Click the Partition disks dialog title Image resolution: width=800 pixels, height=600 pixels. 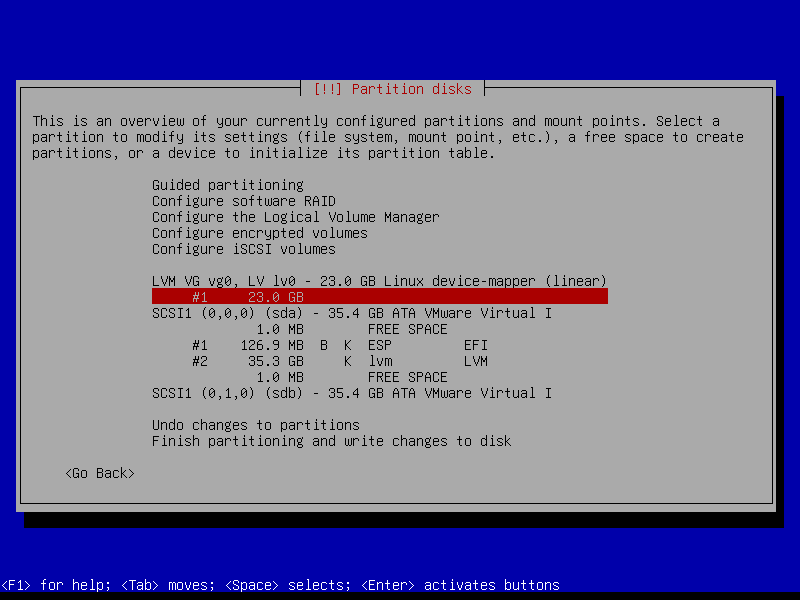(392, 89)
